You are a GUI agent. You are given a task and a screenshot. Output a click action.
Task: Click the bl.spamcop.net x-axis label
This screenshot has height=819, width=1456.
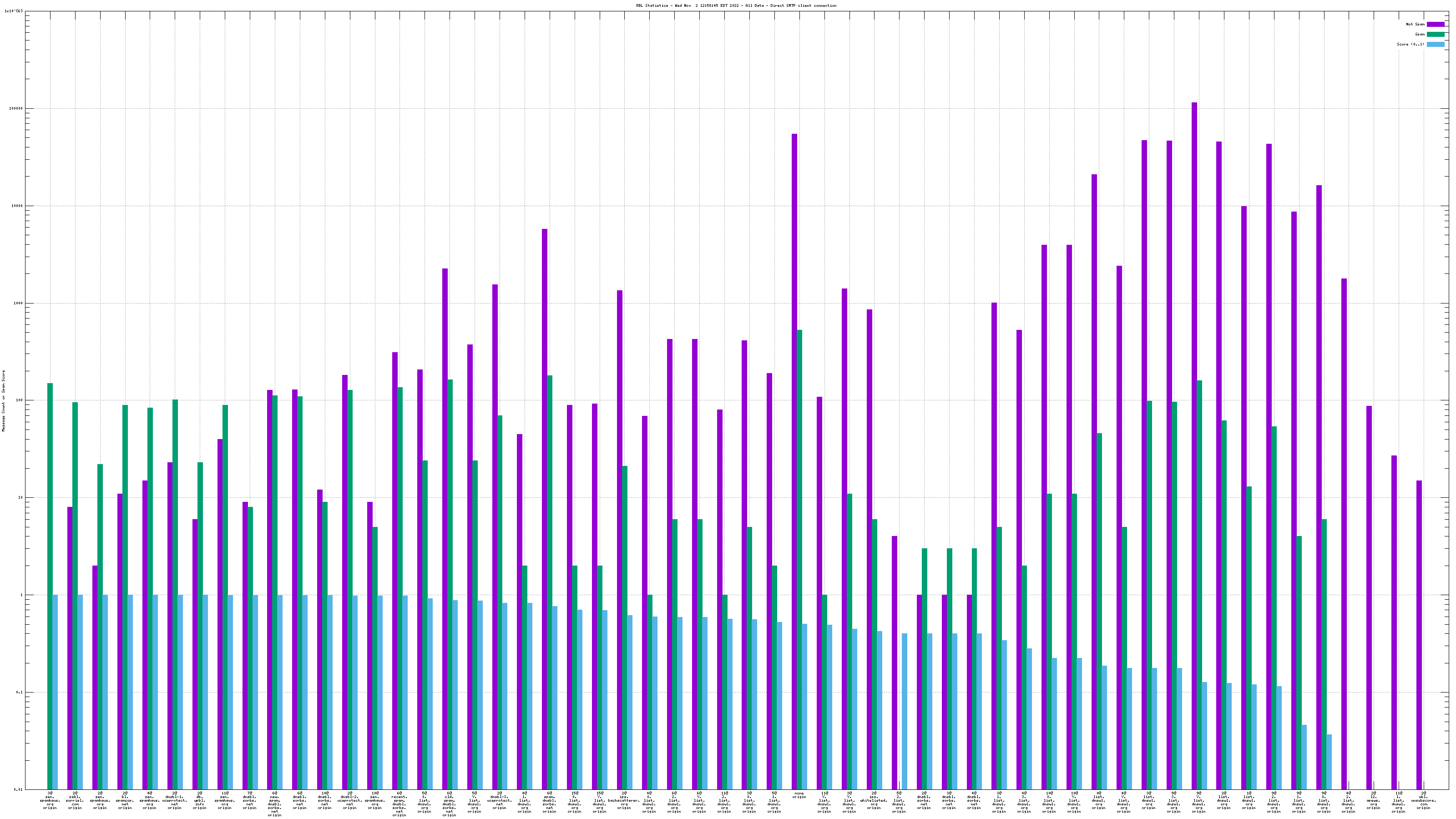pos(124,800)
